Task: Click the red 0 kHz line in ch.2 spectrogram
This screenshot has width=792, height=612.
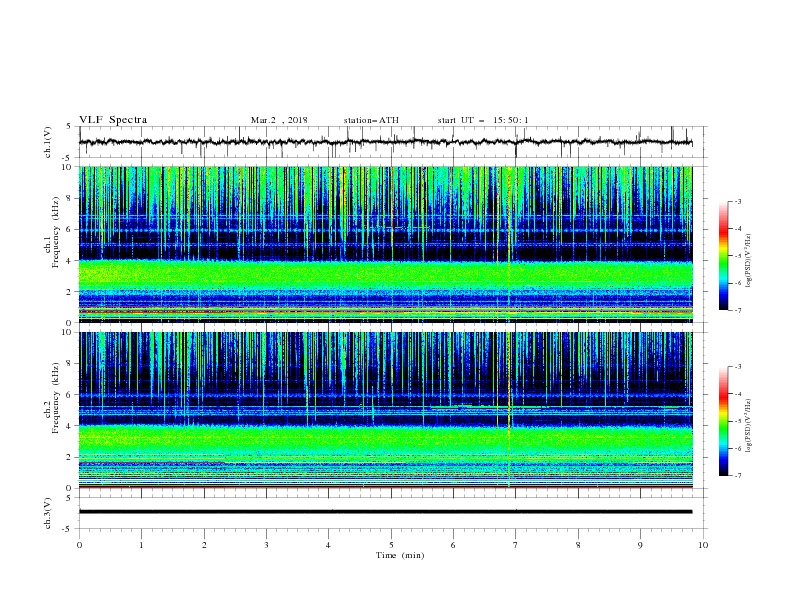Action: (x=385, y=487)
